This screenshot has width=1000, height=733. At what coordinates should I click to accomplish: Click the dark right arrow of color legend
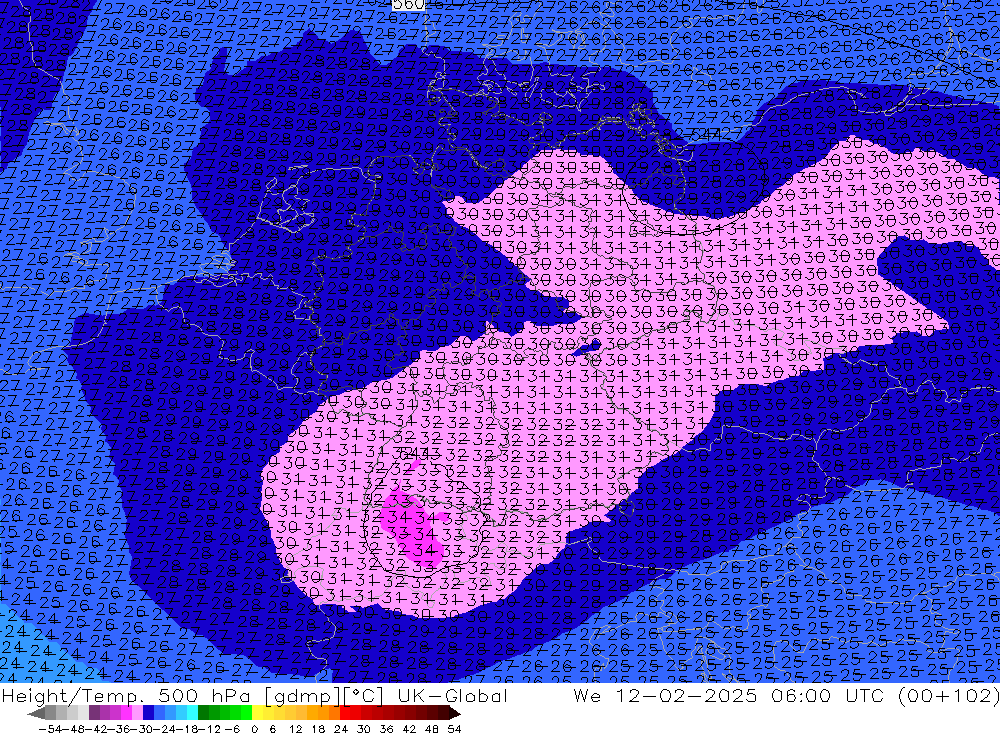point(455,714)
